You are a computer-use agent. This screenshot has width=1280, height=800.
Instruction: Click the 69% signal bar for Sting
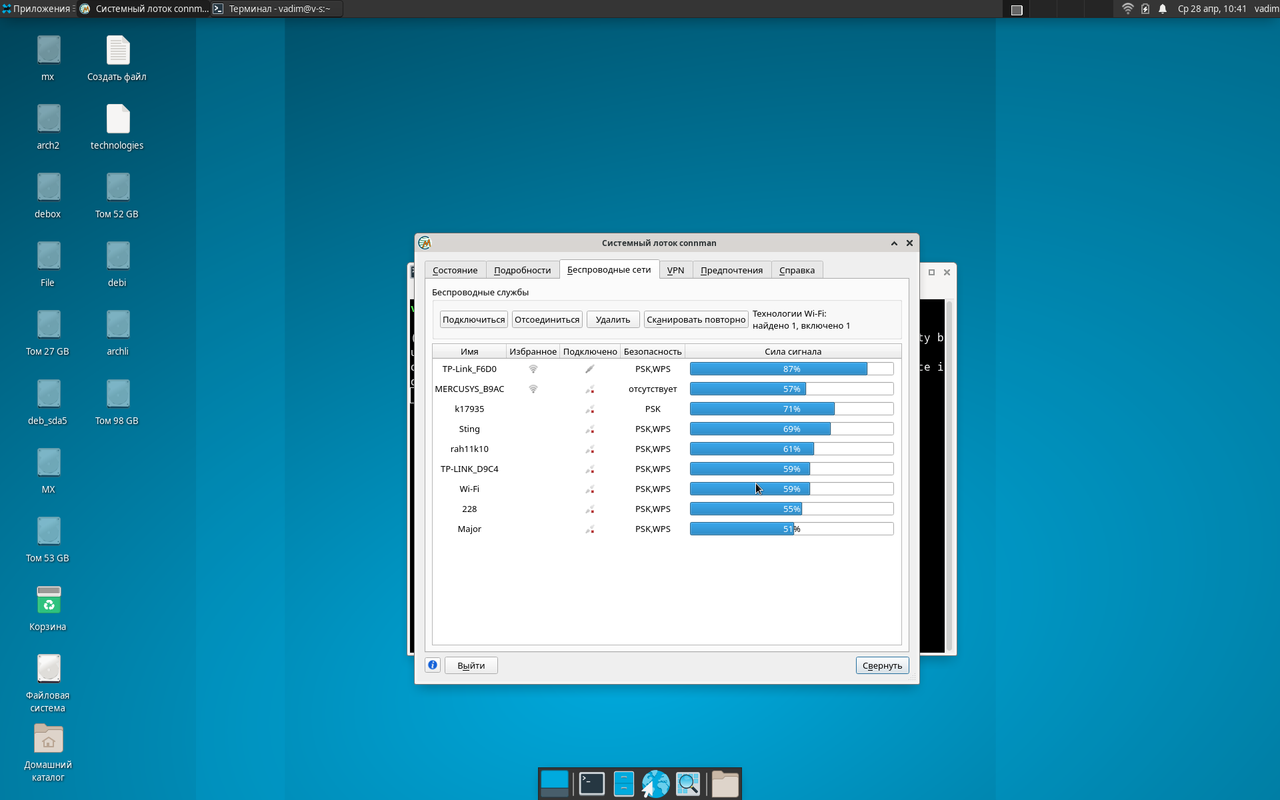tap(791, 429)
